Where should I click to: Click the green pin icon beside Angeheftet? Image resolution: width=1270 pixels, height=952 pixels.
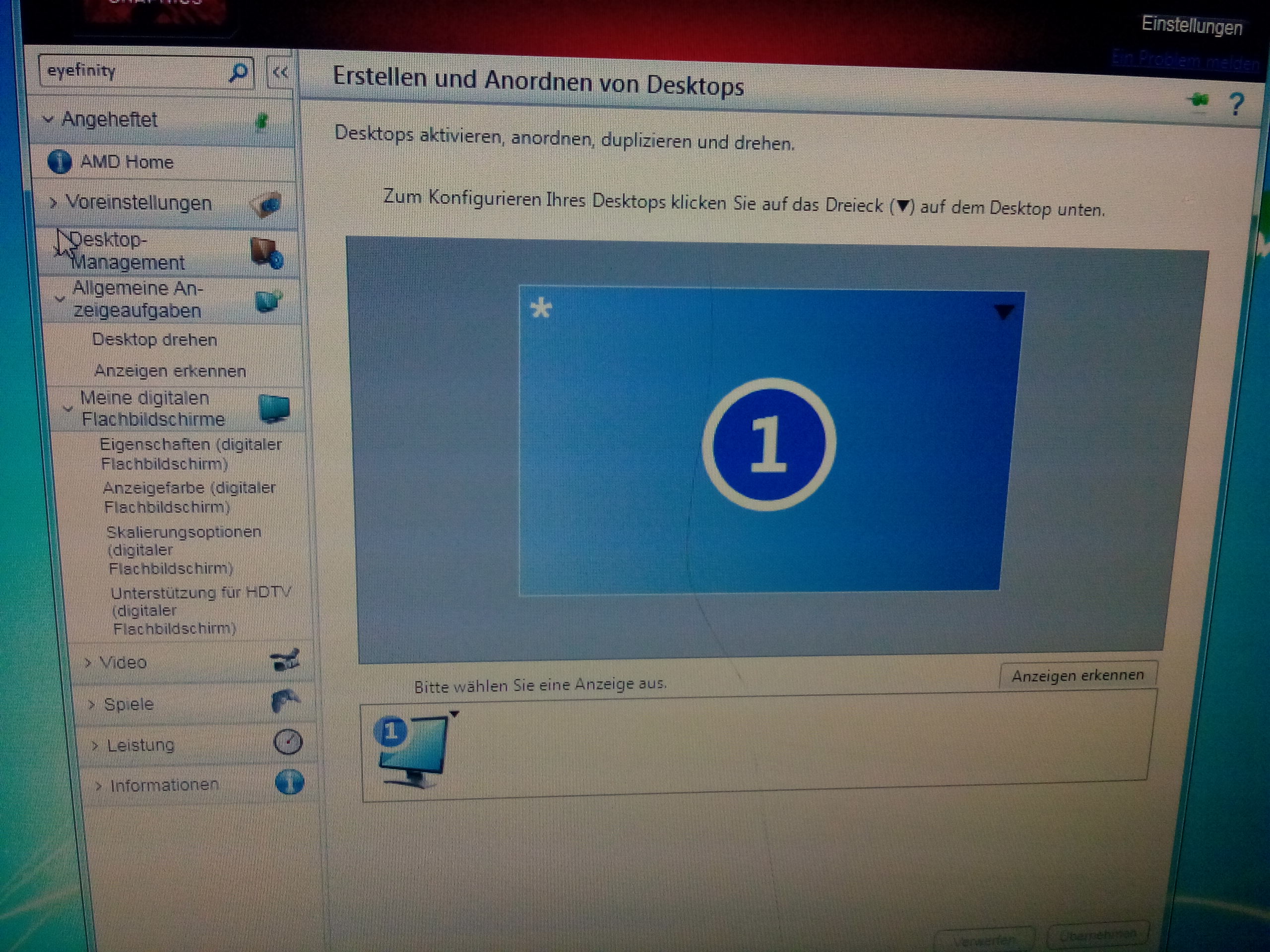262,121
